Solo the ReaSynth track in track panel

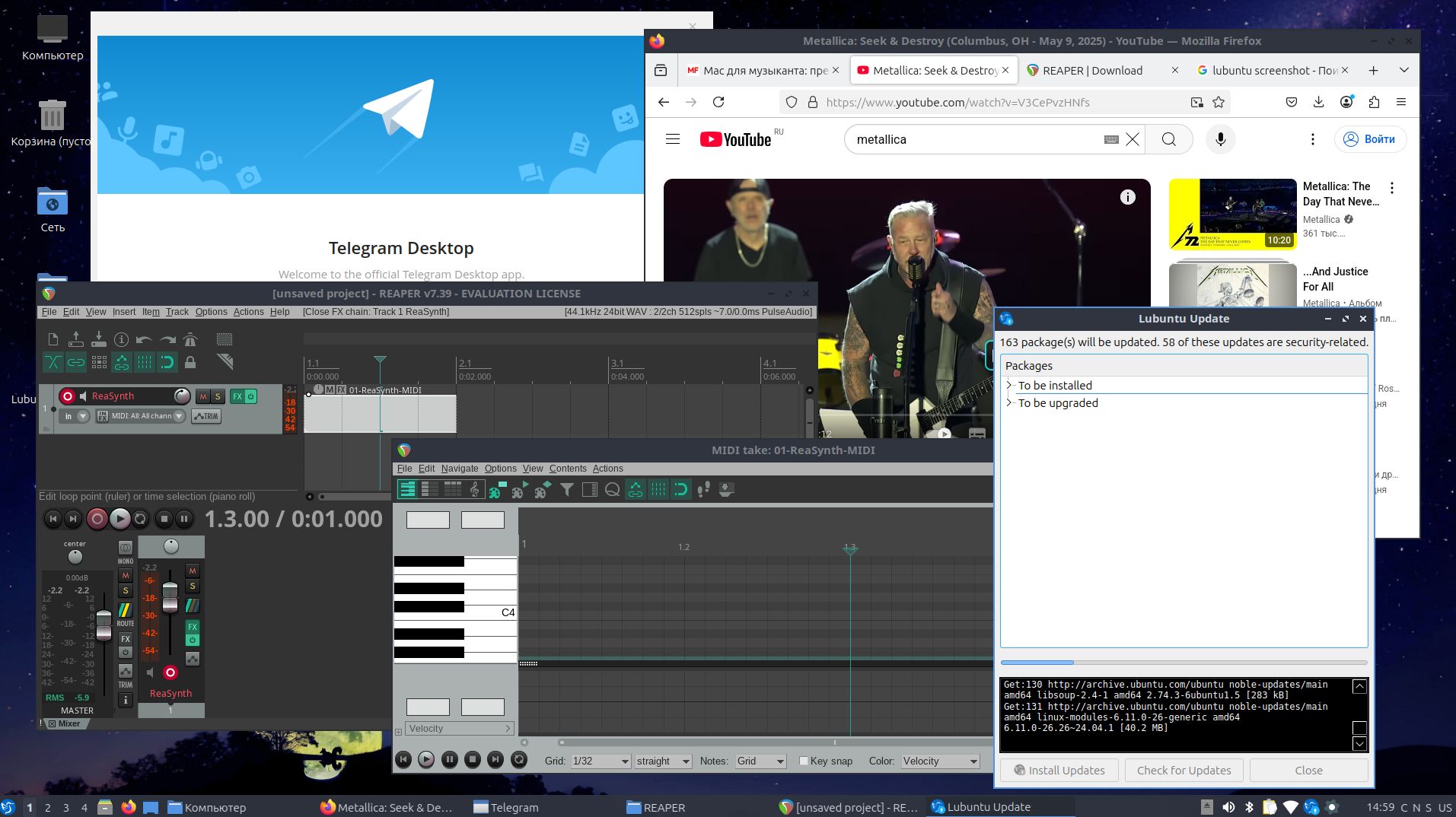point(218,396)
